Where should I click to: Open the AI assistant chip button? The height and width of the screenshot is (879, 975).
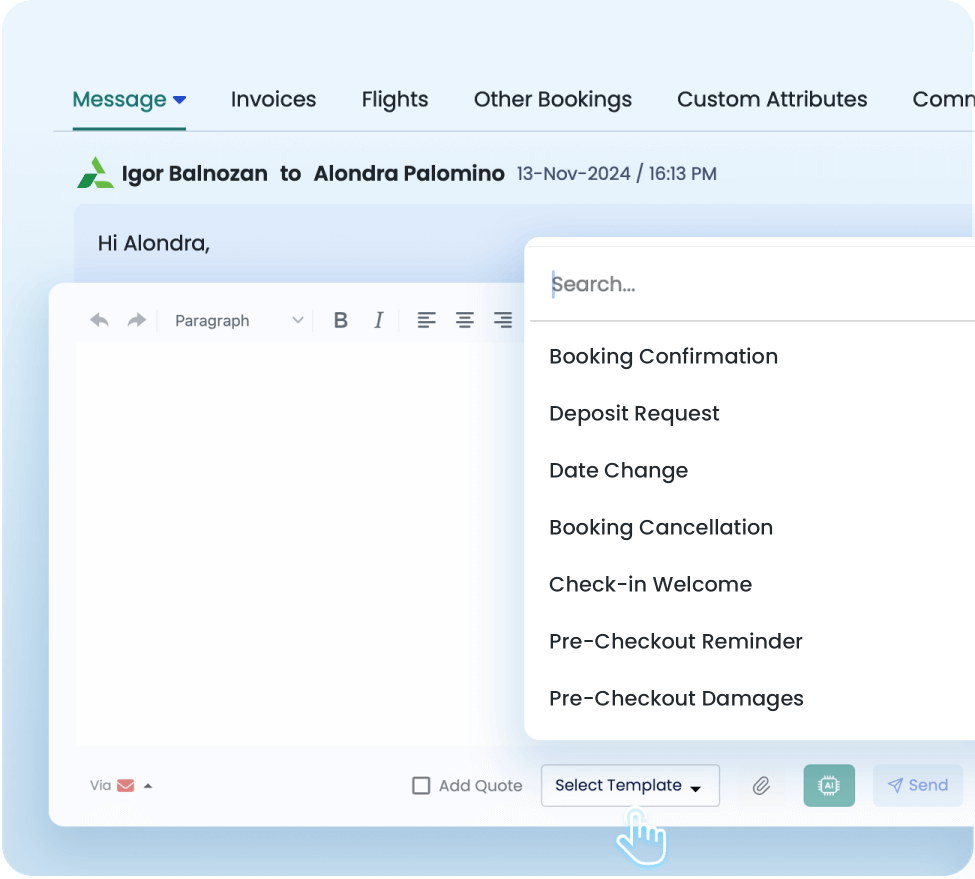(x=829, y=786)
